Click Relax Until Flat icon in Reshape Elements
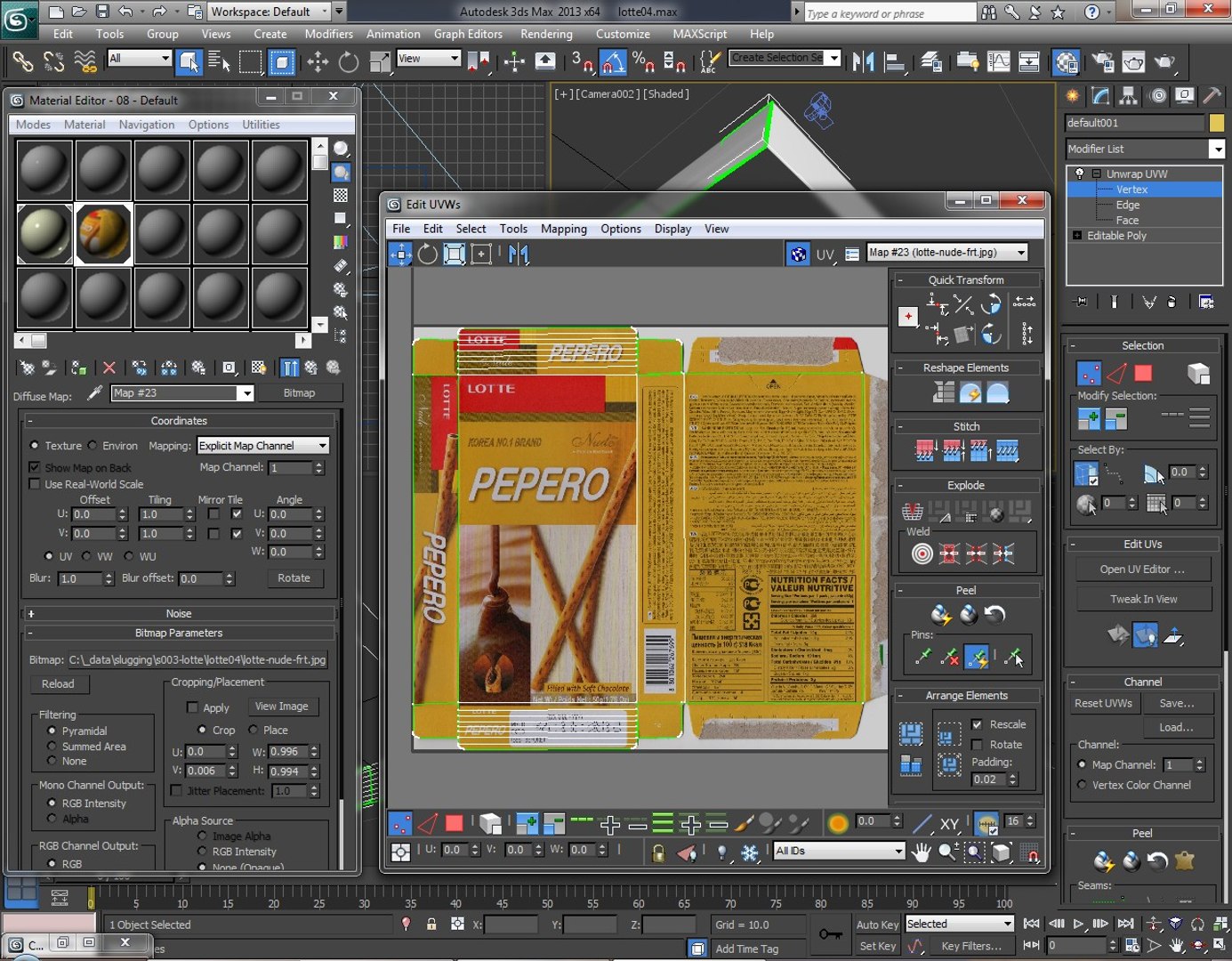The image size is (1232, 961). pyautogui.click(x=970, y=392)
